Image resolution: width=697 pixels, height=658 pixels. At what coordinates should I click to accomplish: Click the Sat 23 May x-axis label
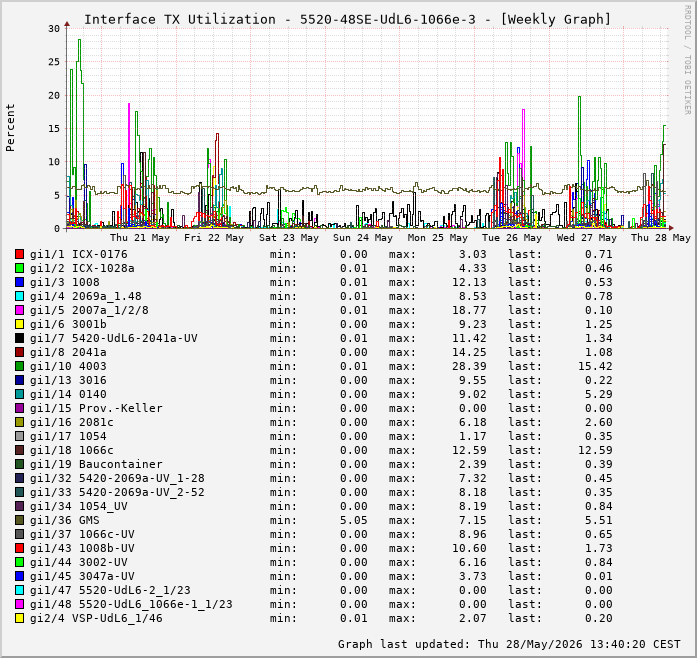coord(289,237)
